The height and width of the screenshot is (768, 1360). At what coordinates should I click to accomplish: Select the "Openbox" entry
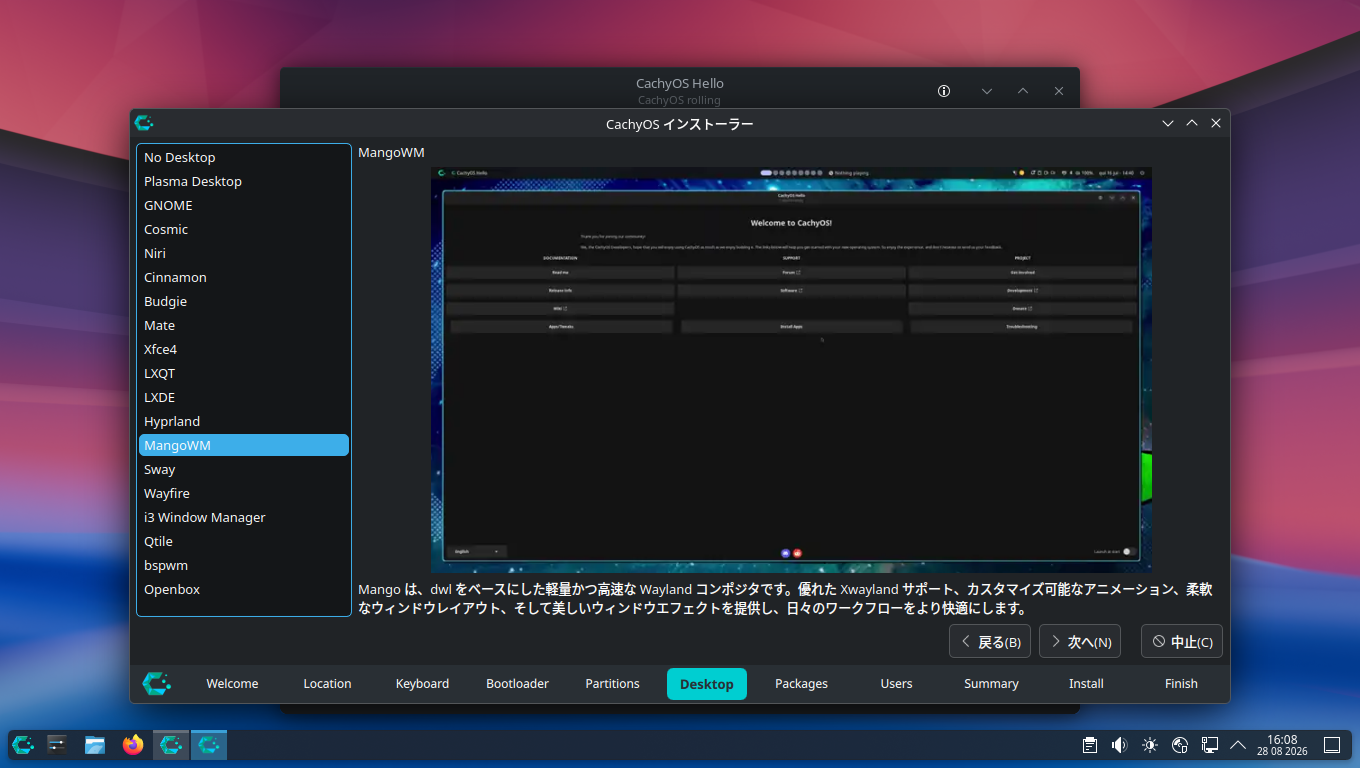coord(244,589)
